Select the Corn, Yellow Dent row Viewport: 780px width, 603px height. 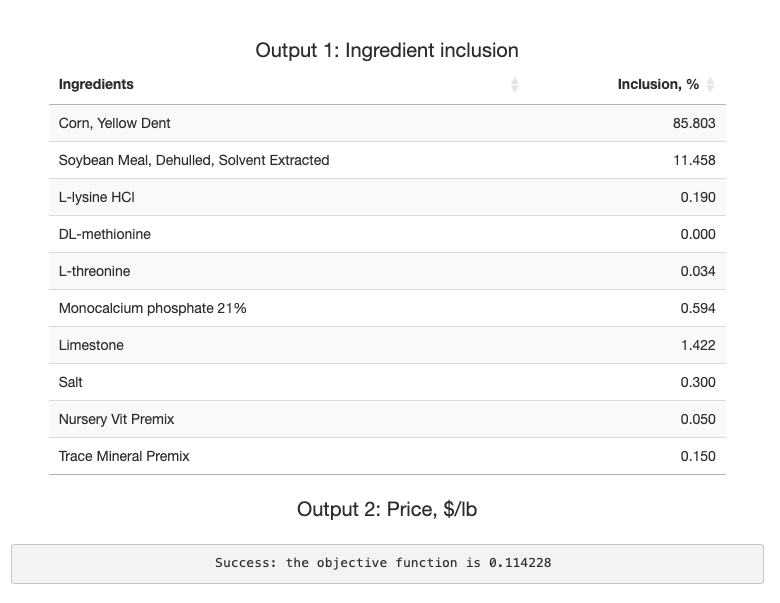[x=388, y=123]
